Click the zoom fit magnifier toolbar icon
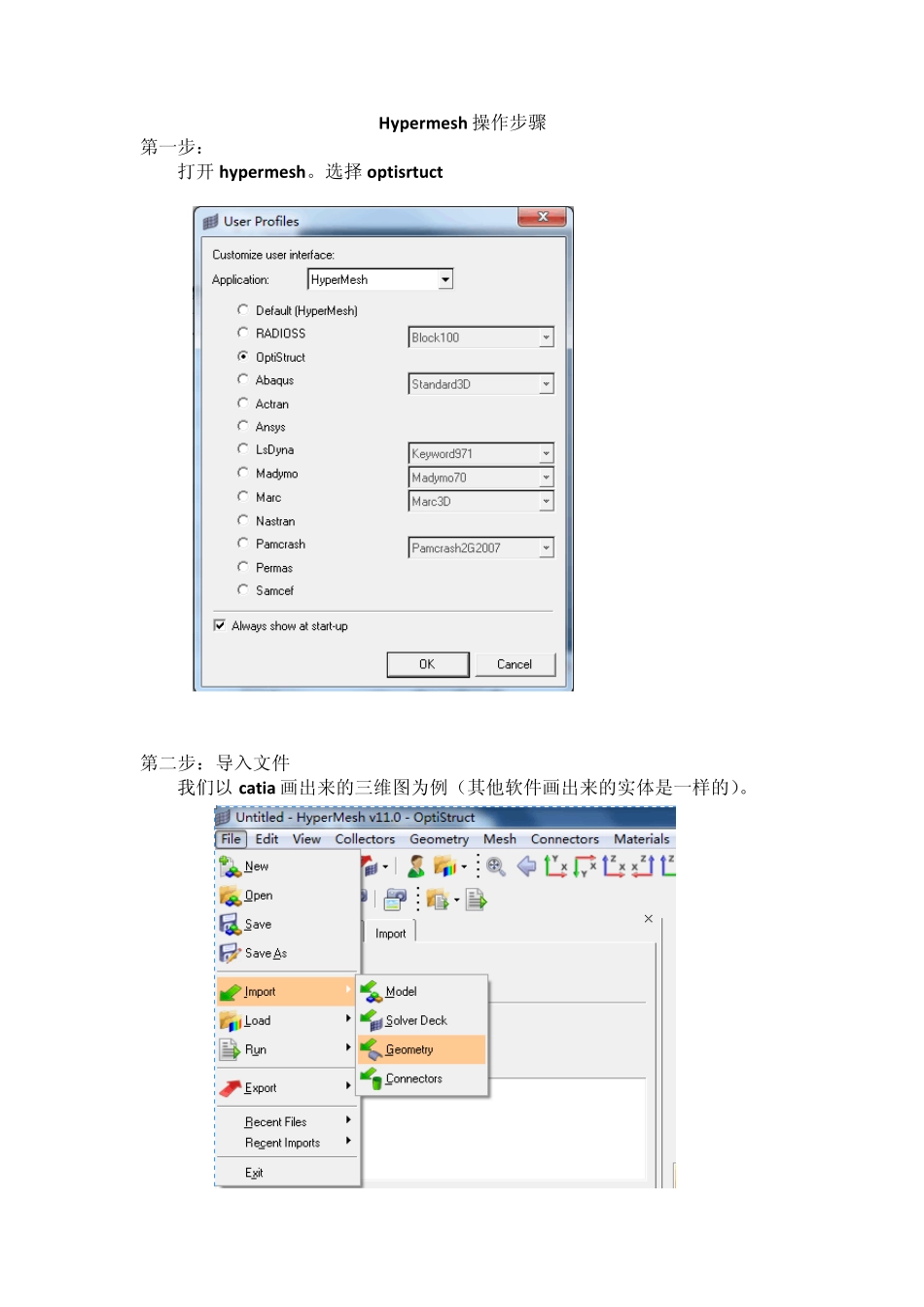The height and width of the screenshot is (1307, 924). point(496,866)
